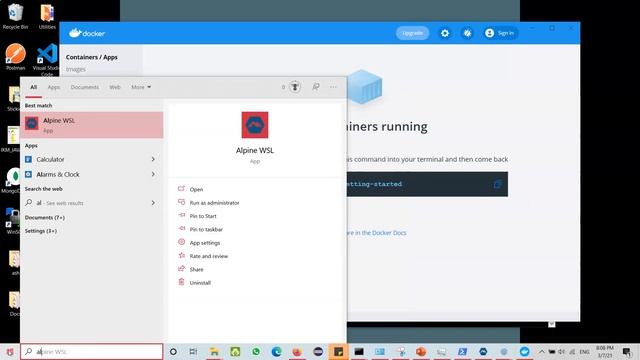Click the Docker whale logo
The width and height of the screenshot is (640, 360).
(87, 33)
